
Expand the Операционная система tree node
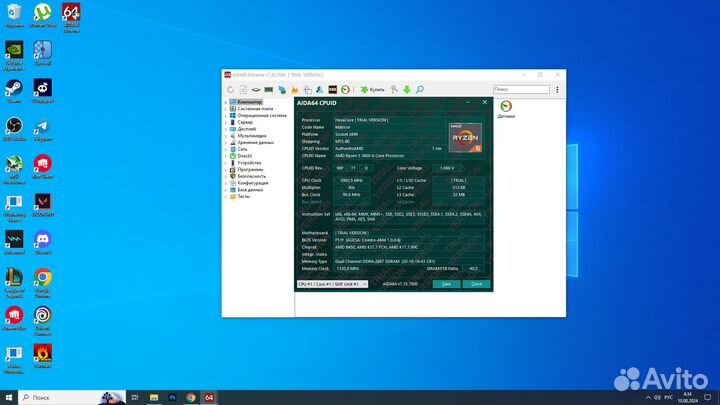click(x=225, y=116)
